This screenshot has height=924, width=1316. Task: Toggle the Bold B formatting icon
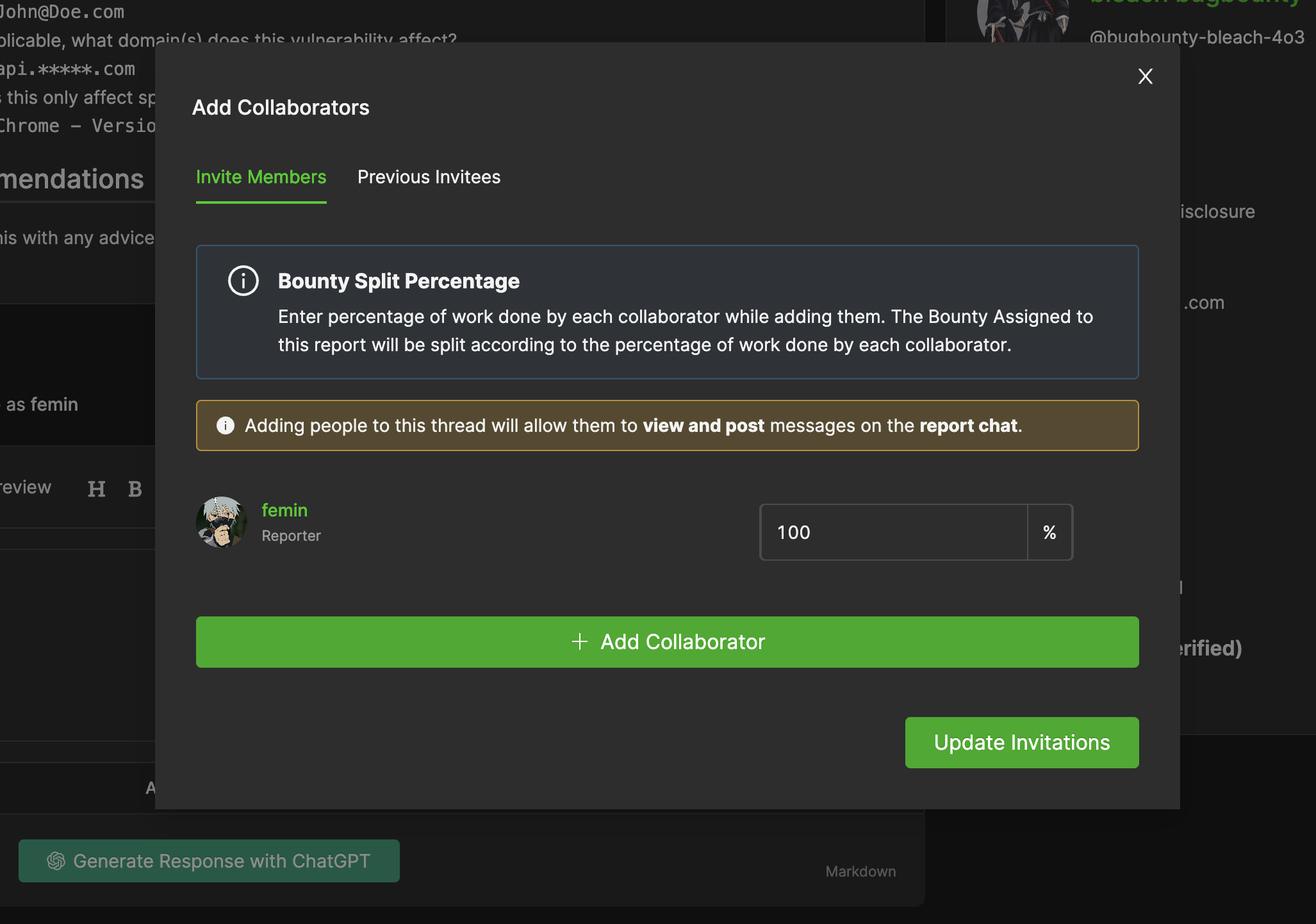pyautogui.click(x=135, y=490)
